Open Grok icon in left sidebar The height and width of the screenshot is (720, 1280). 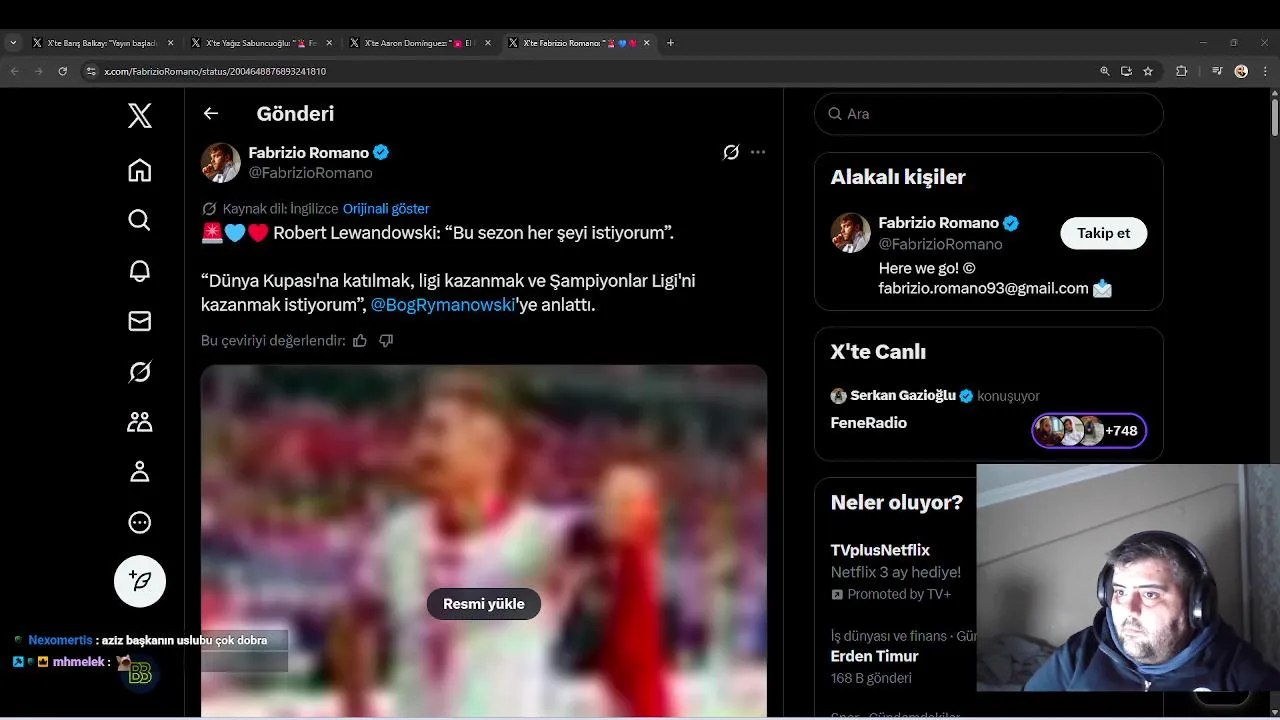[x=140, y=372]
